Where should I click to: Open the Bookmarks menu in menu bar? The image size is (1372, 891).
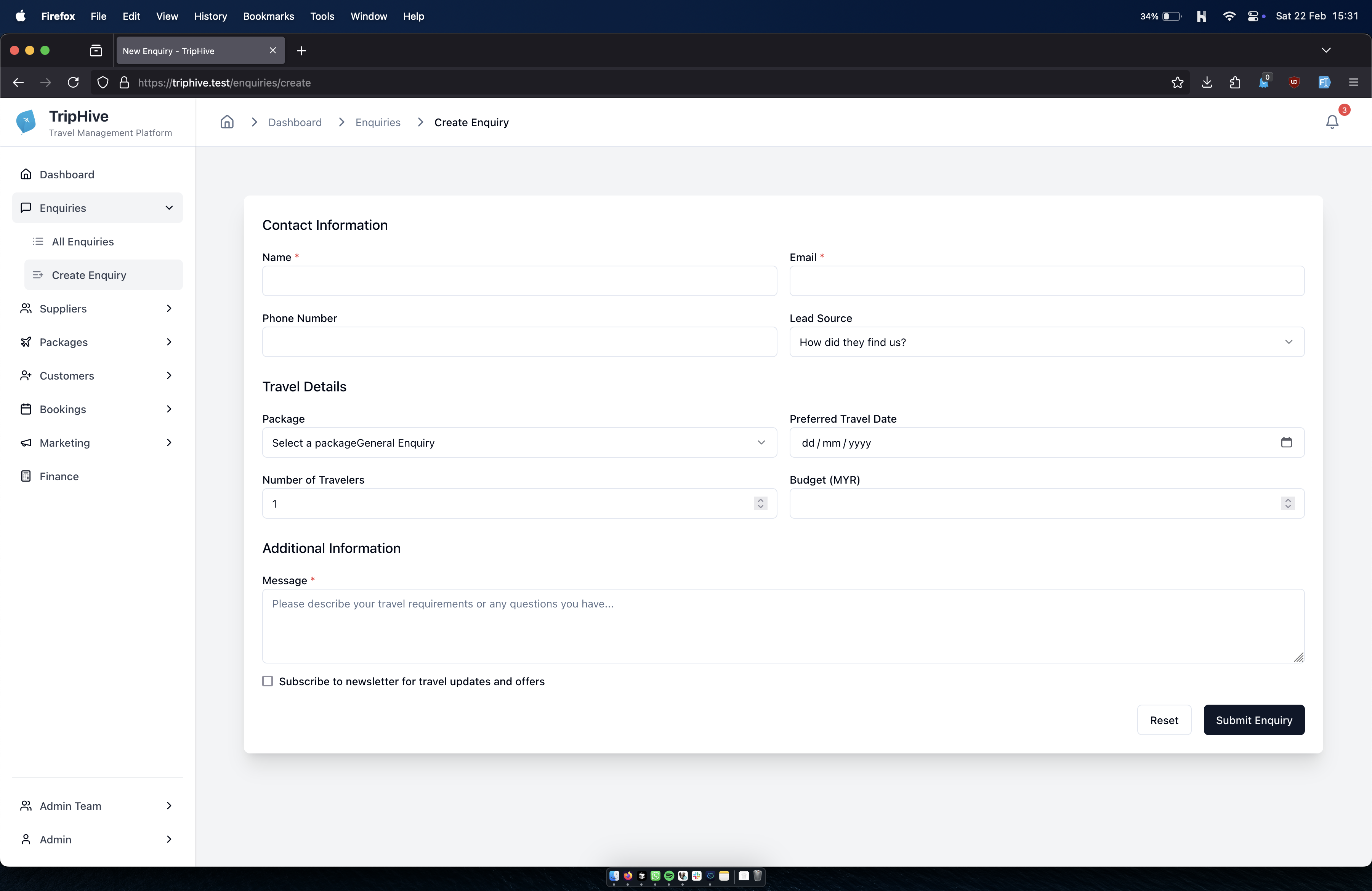pyautogui.click(x=268, y=16)
